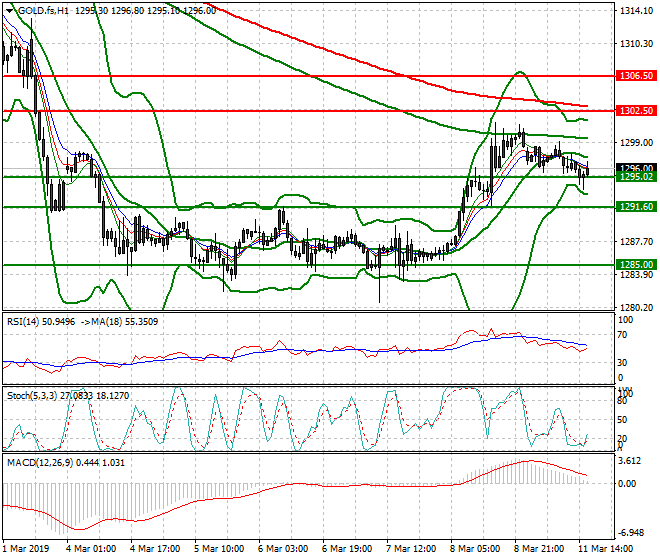Click the 6 Mar 19:00 time label
660x560 pixels.
[347, 549]
